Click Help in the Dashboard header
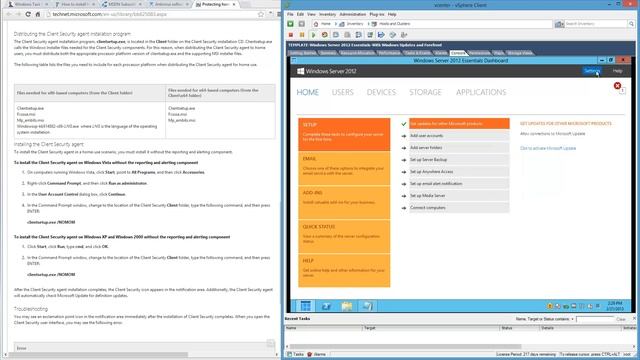The width and height of the screenshot is (640, 360). (617, 71)
